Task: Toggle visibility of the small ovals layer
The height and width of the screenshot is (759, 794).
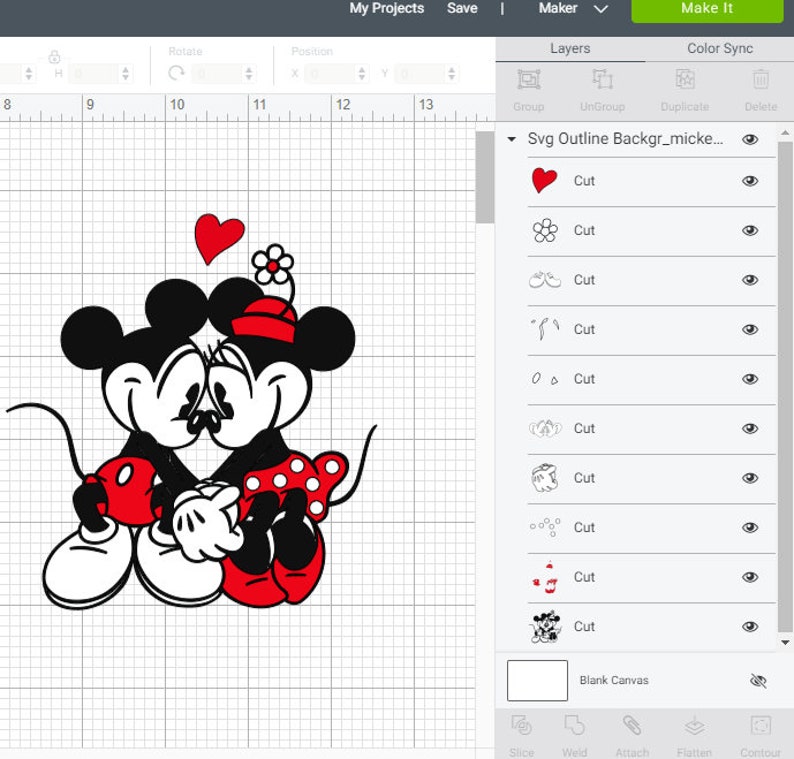Action: click(x=750, y=379)
